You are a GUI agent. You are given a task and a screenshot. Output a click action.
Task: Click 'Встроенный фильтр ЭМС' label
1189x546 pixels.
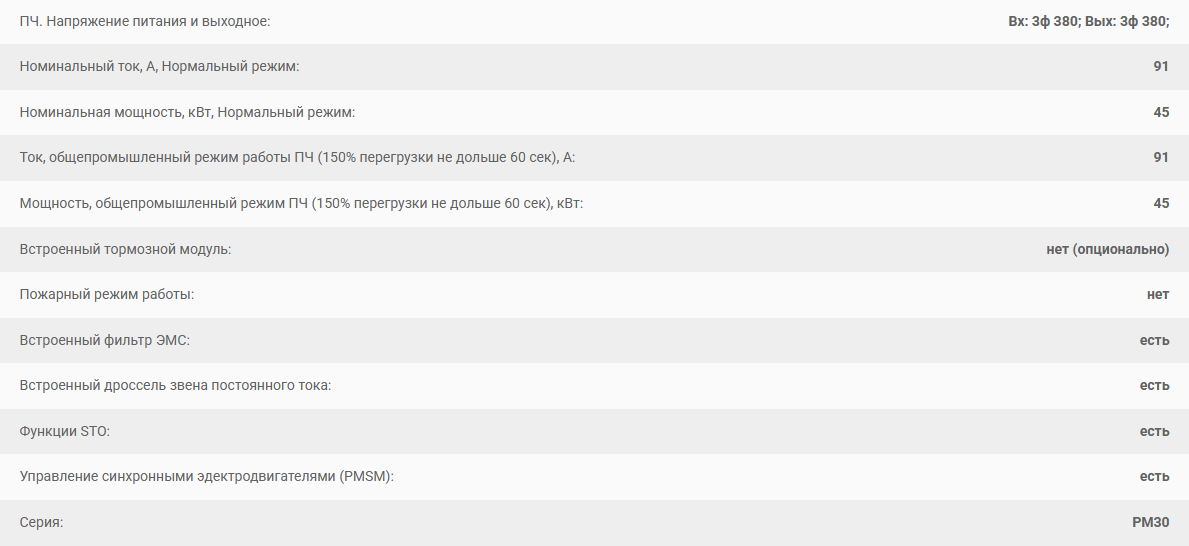coord(105,340)
